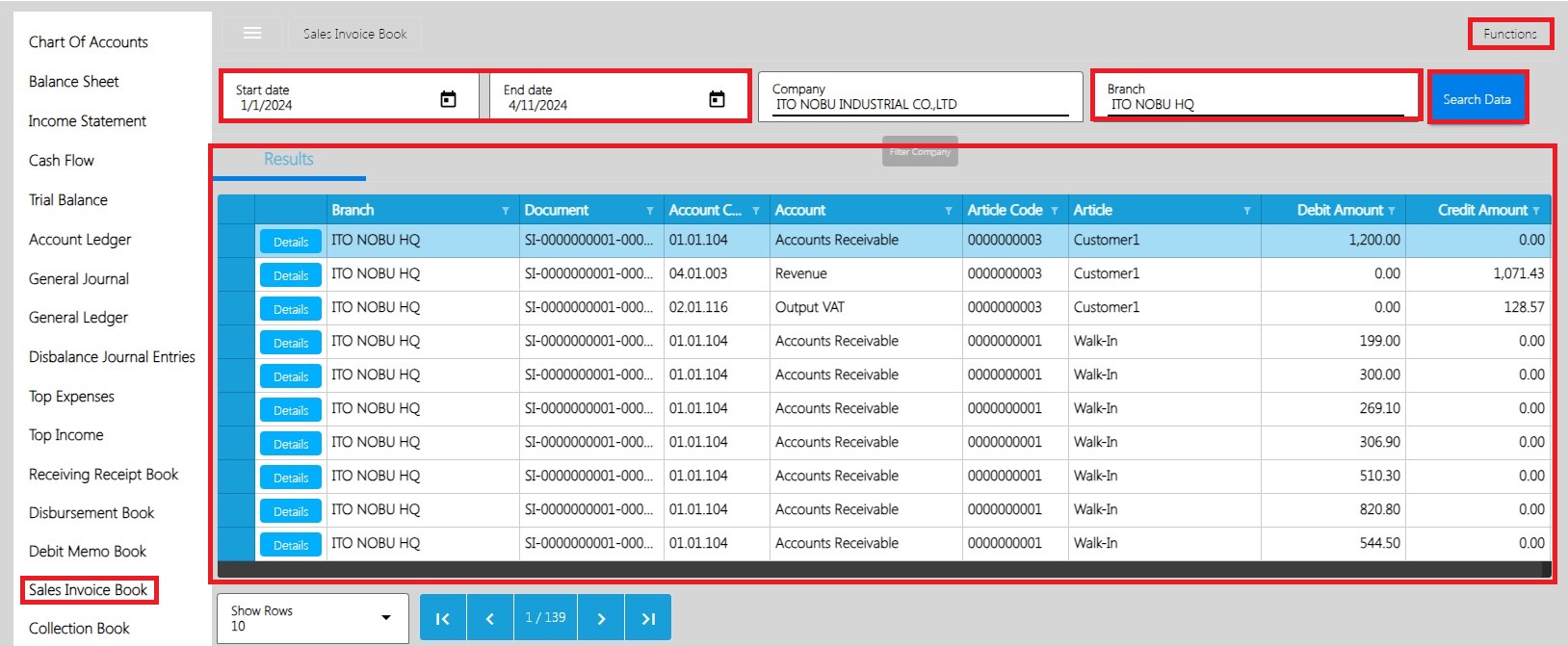Select the 04.01.003 account code cell

[x=717, y=274]
